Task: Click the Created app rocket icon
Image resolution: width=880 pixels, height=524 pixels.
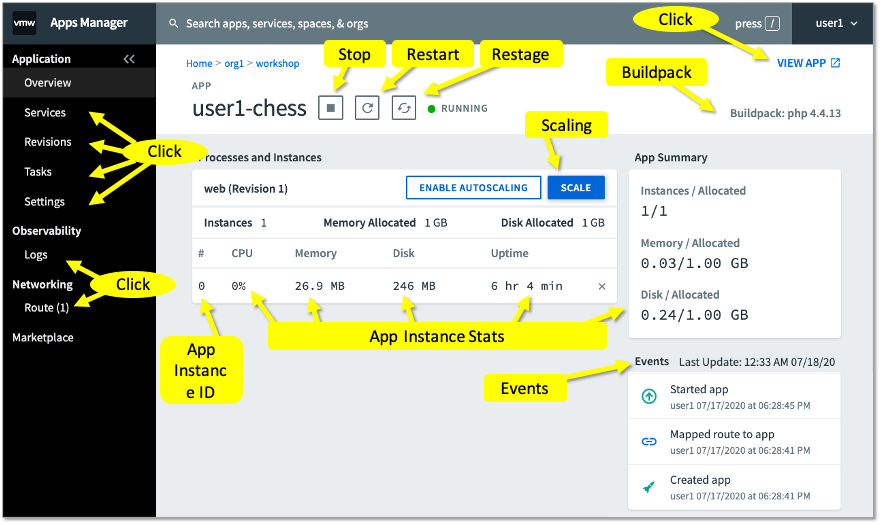Action: 649,487
